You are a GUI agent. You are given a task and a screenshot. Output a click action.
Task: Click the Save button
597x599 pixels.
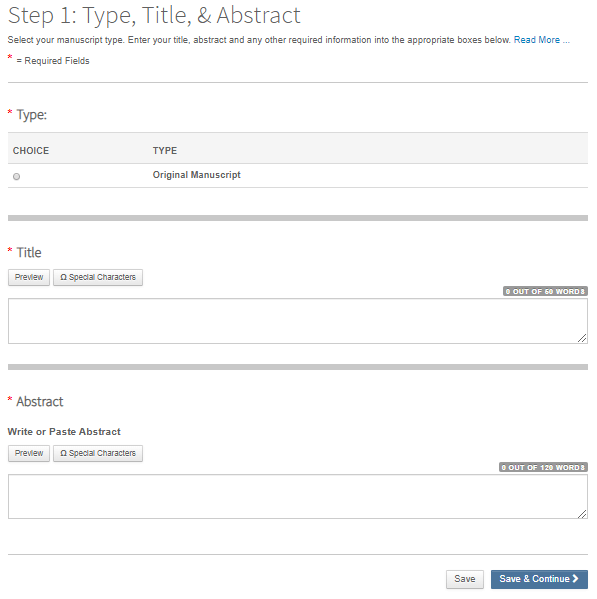click(x=465, y=579)
